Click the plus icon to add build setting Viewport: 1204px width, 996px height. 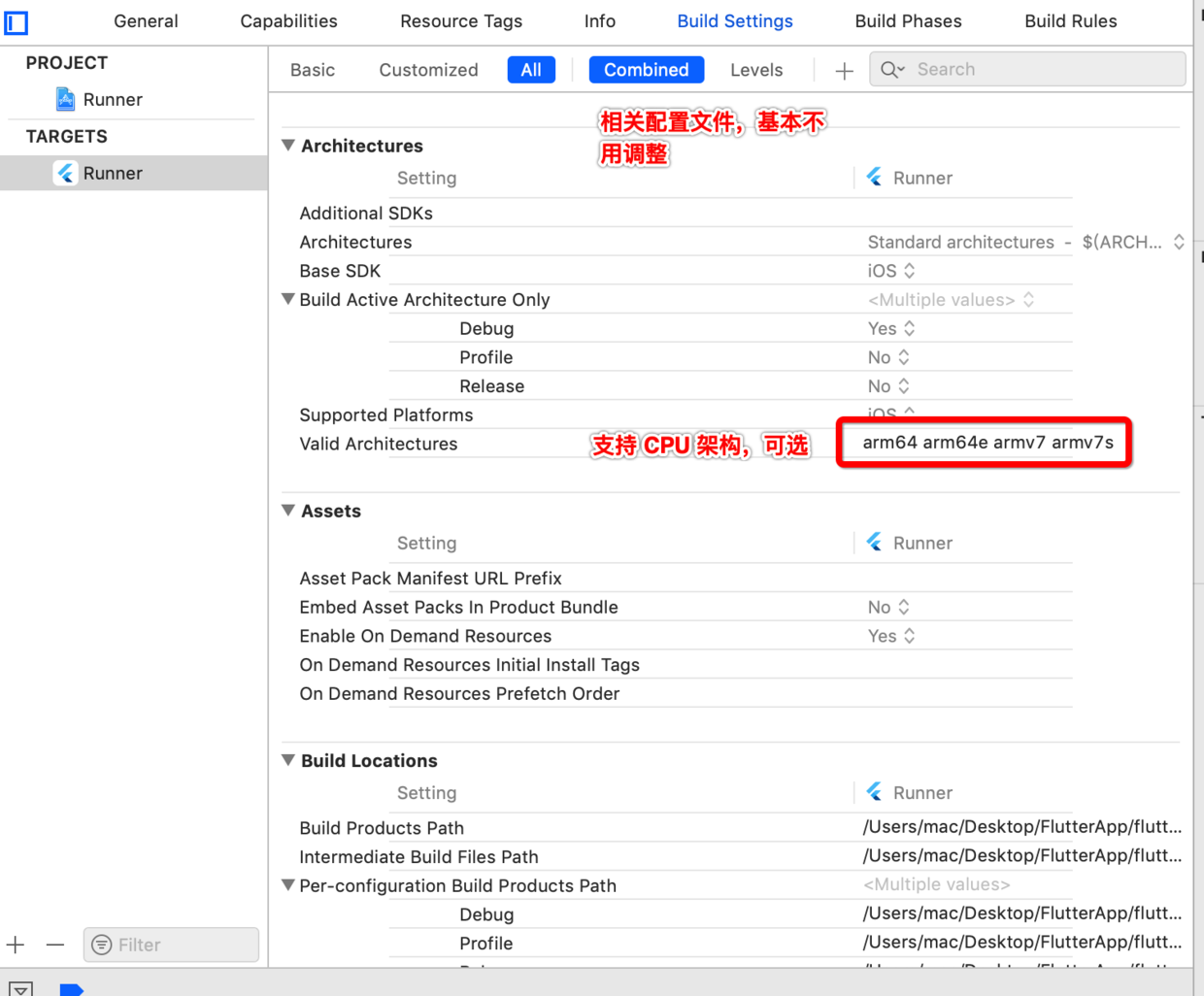click(844, 70)
